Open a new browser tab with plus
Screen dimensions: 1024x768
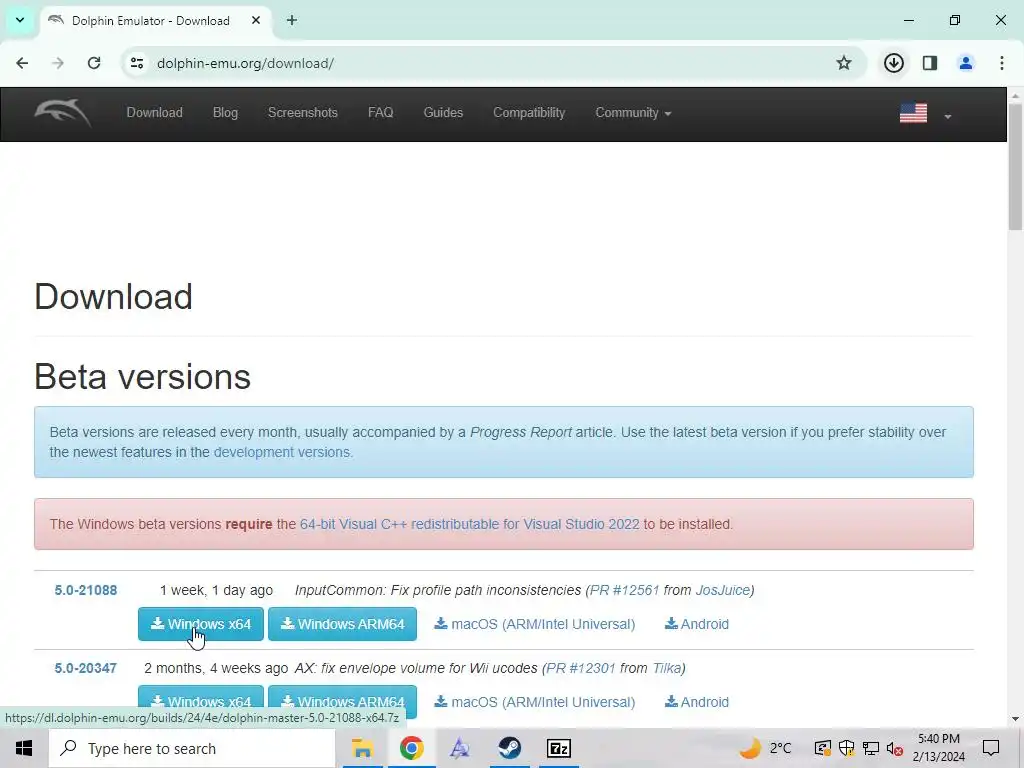pyautogui.click(x=292, y=21)
